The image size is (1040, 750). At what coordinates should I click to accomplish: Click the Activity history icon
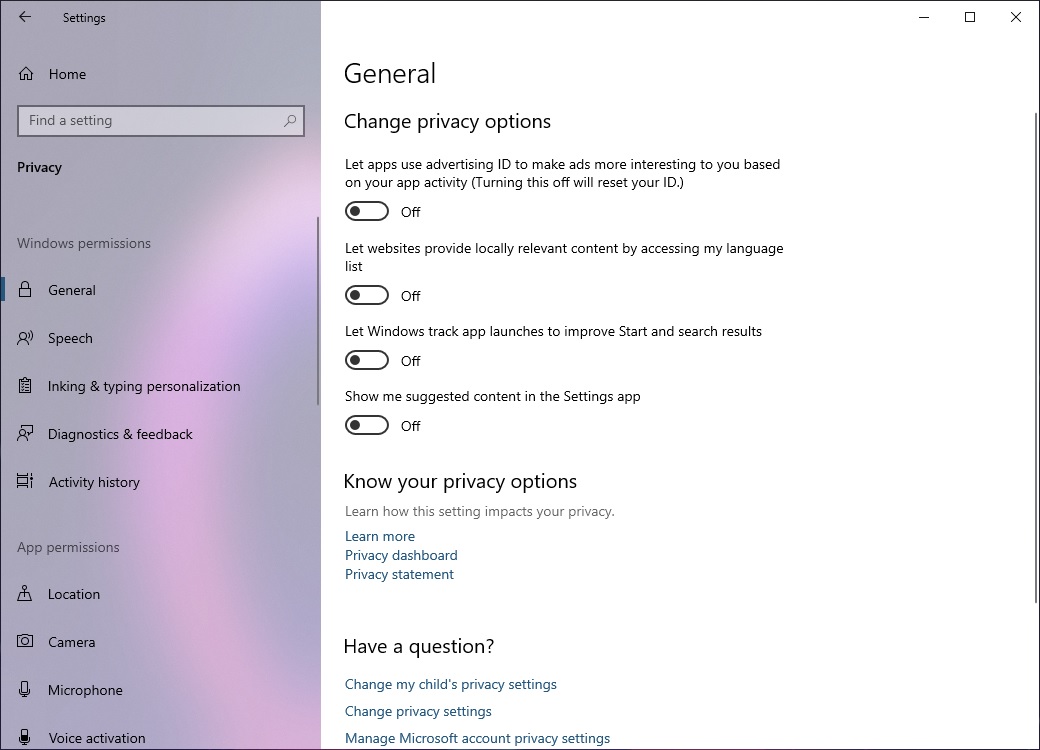tap(25, 481)
